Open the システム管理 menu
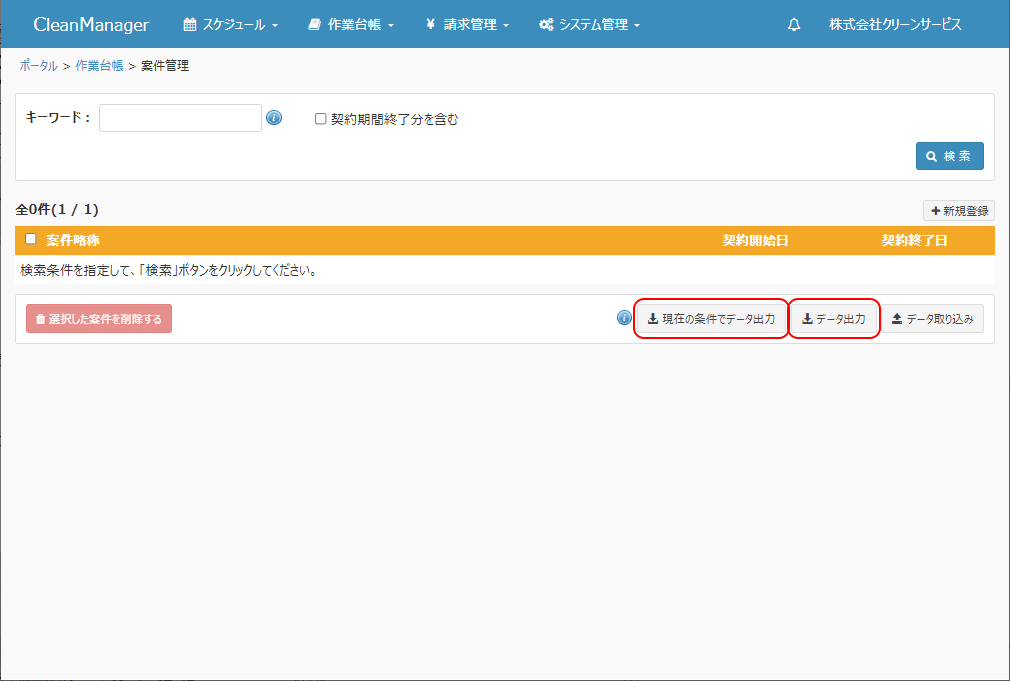 pyautogui.click(x=589, y=24)
